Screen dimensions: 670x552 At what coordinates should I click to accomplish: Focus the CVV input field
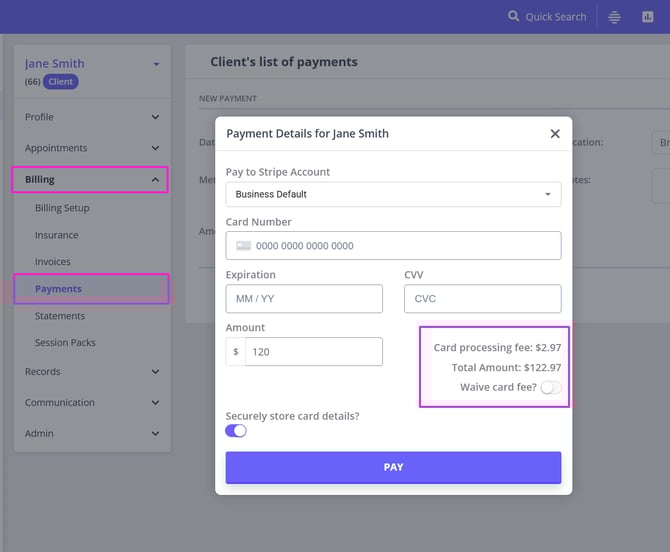pyautogui.click(x=482, y=299)
